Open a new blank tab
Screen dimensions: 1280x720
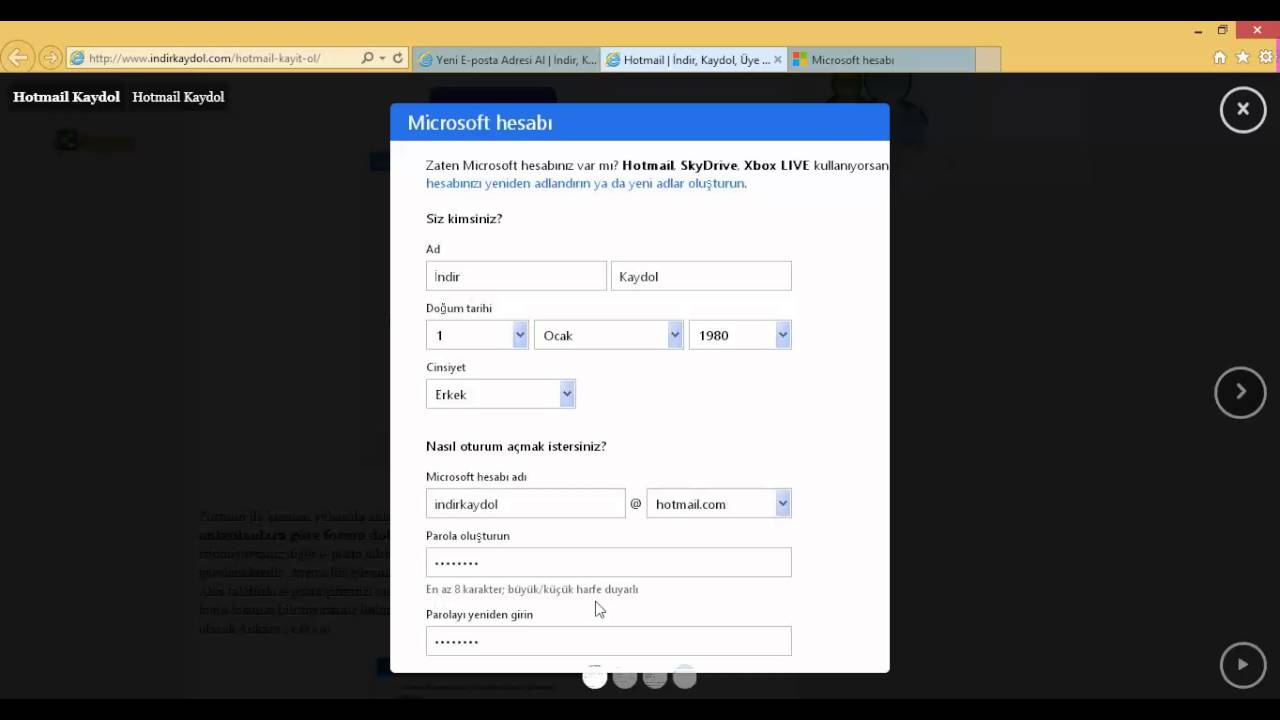tap(988, 60)
